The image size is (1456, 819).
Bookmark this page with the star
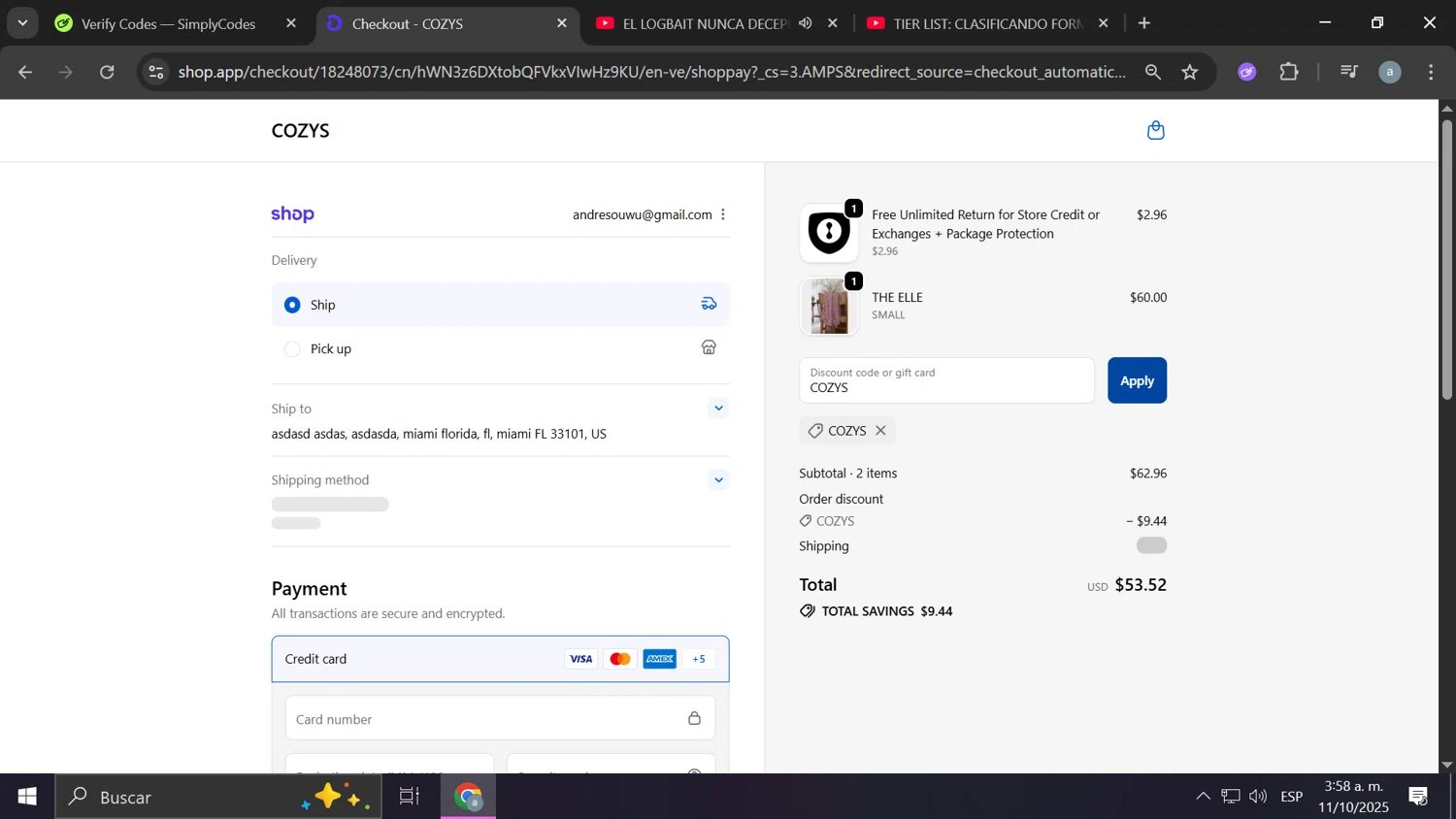point(1190,72)
